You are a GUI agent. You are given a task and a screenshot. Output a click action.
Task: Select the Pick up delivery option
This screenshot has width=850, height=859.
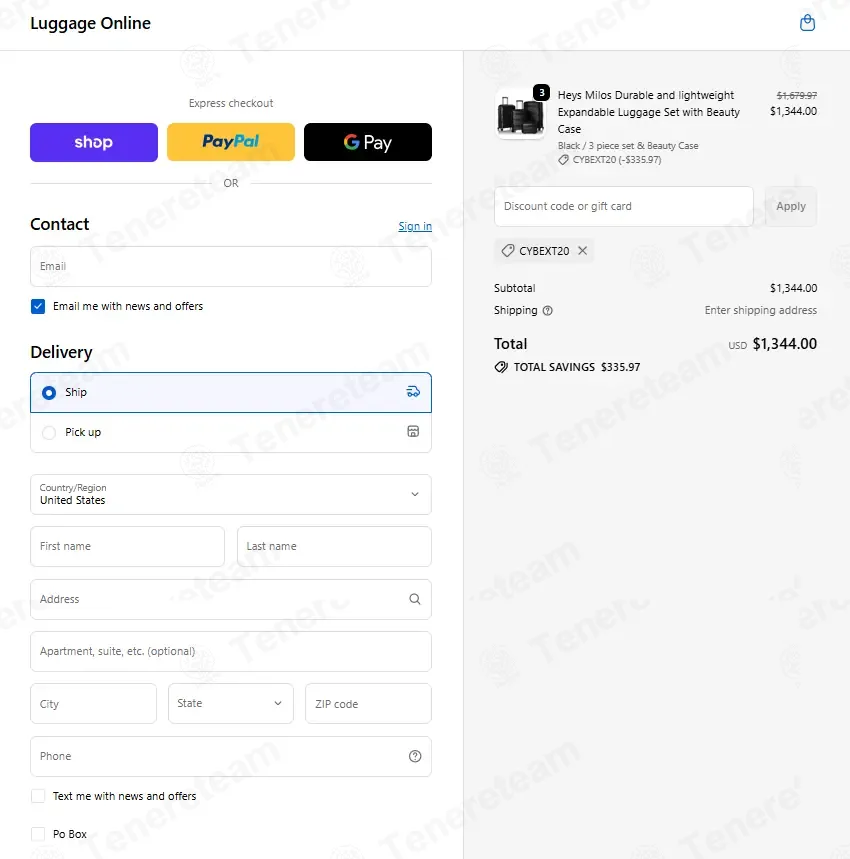[x=231, y=432]
